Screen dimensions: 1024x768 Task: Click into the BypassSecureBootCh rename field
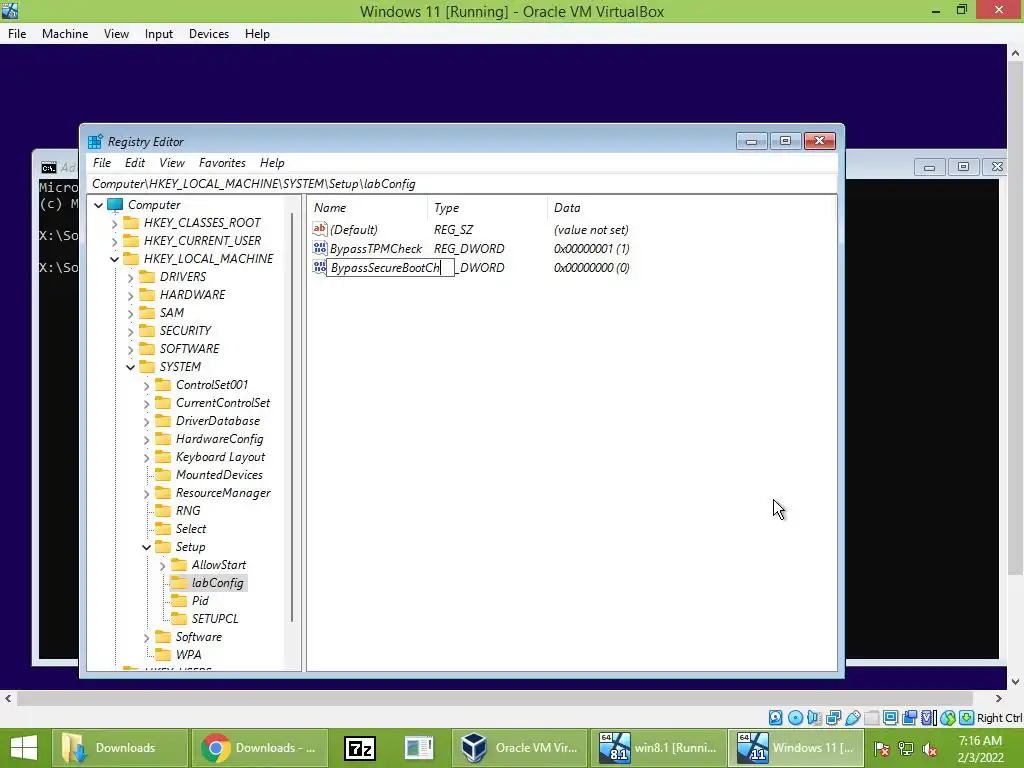(x=390, y=268)
